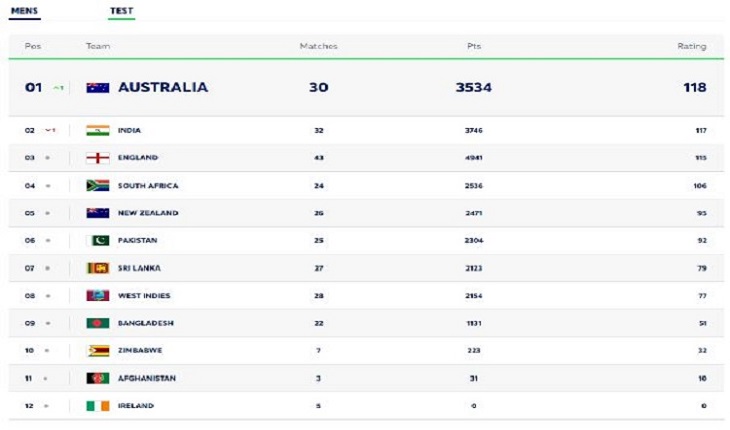
Task: Click the India flag icon
Action: (98, 130)
